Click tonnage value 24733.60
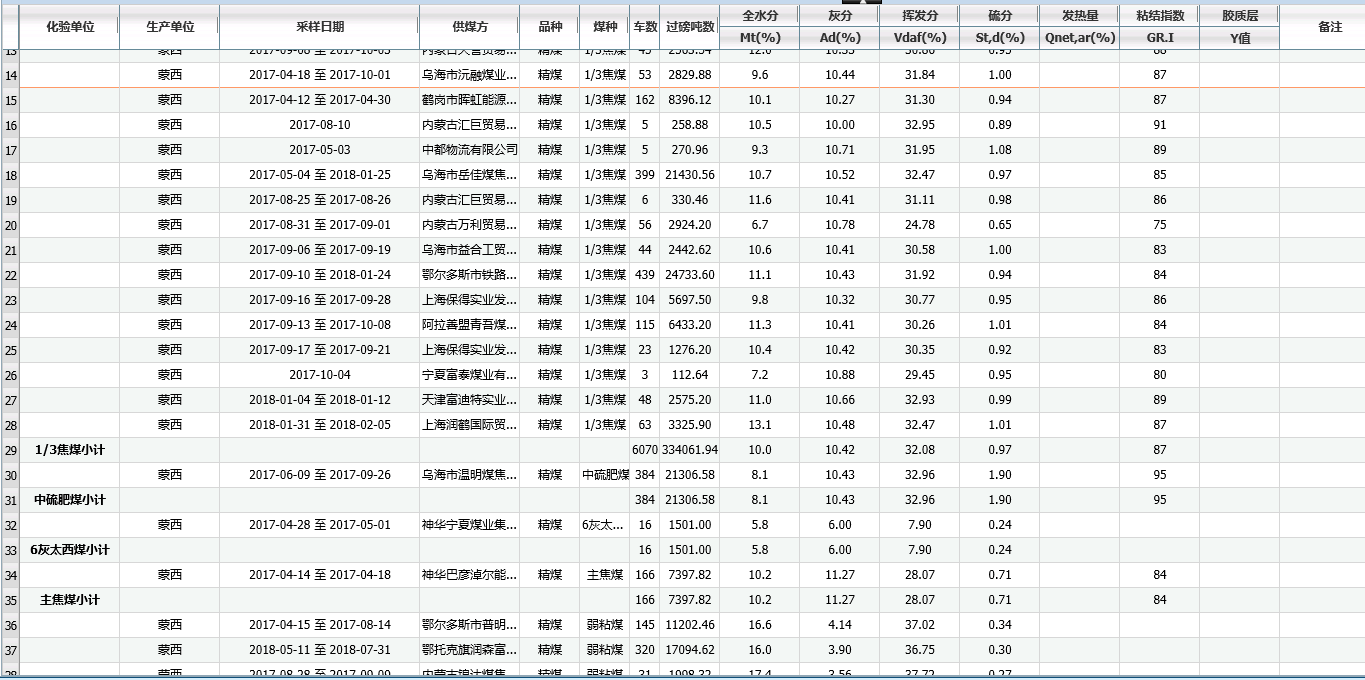The height and width of the screenshot is (680, 1365). point(690,275)
